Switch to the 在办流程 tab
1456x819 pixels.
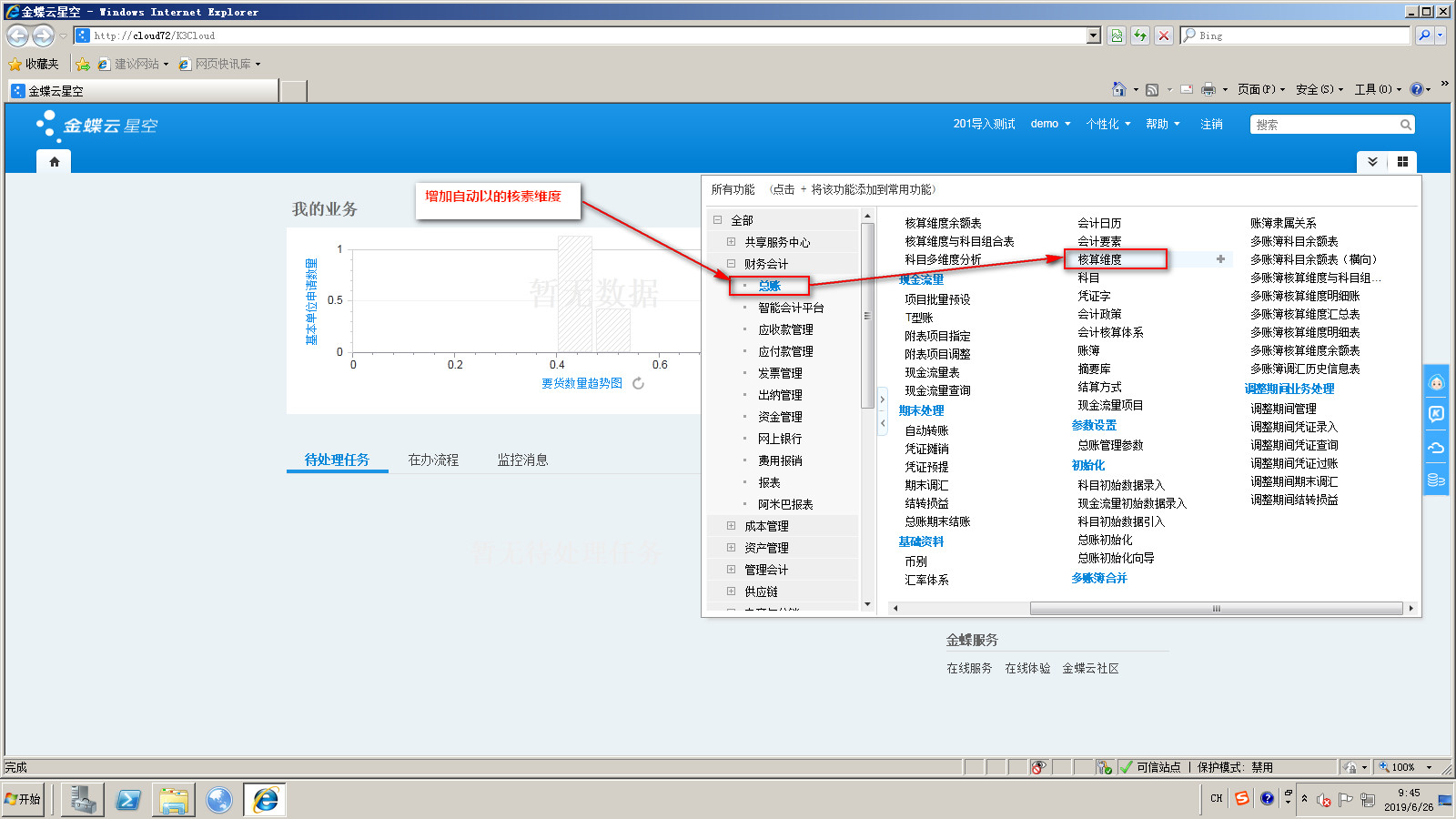[433, 460]
